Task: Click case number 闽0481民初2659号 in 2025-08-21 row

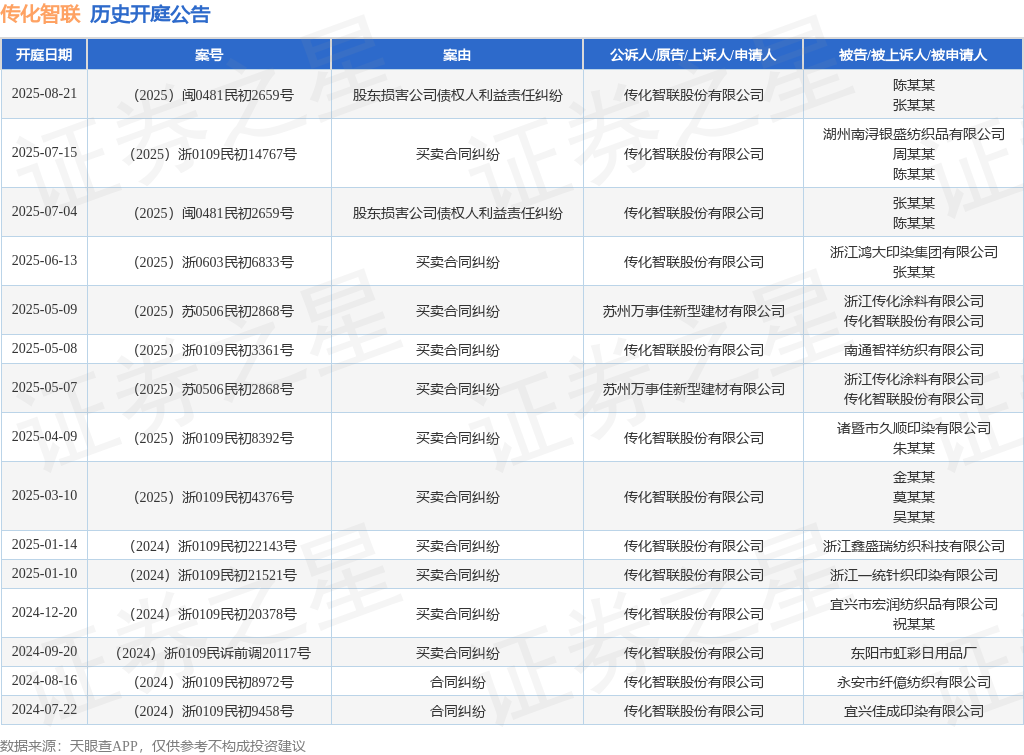Action: tap(214, 95)
